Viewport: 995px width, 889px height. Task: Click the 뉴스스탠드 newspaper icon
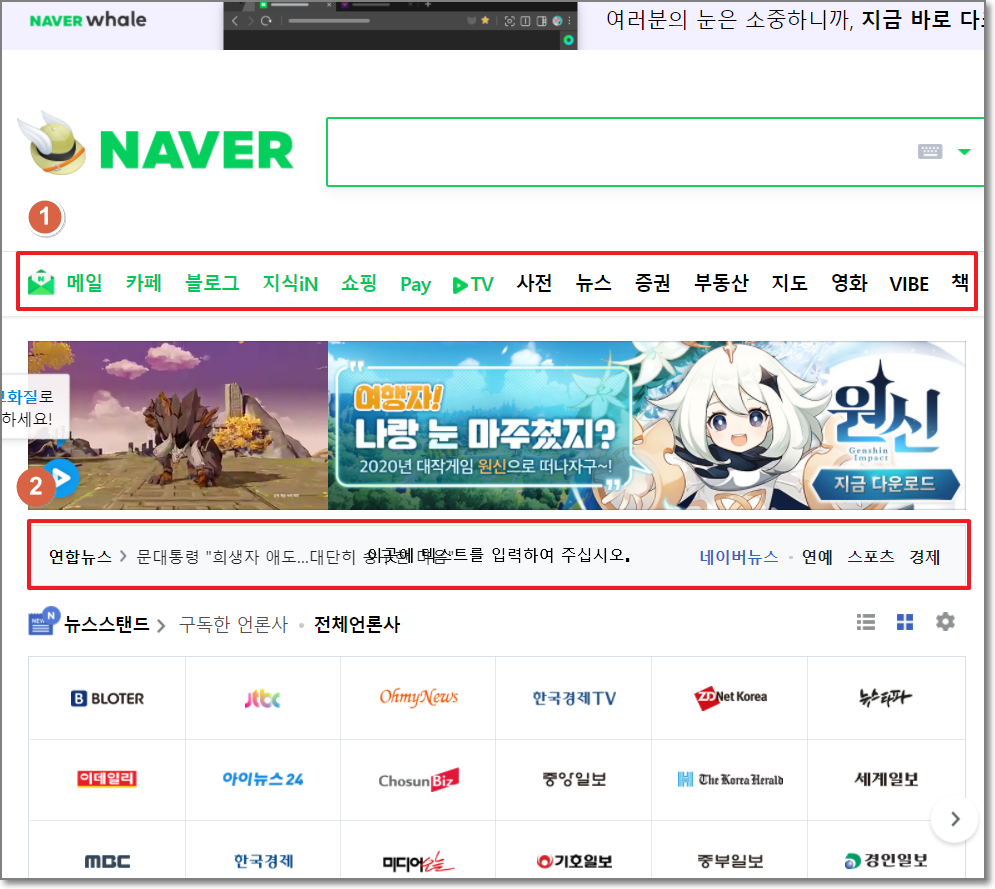(44, 621)
